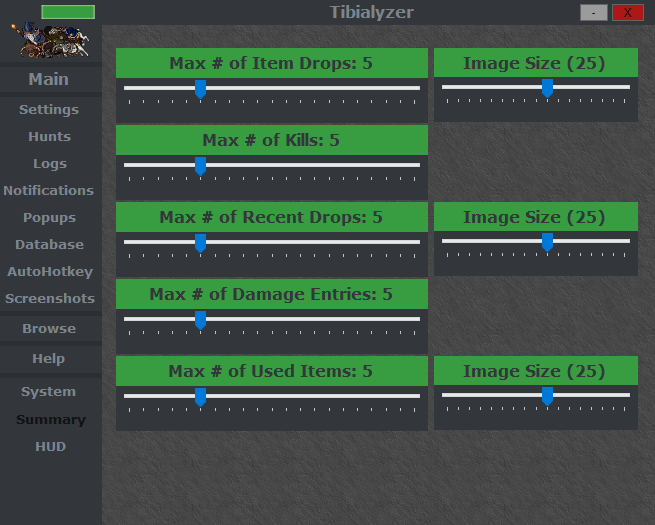Close Tibialyzer with the red X button
The image size is (655, 525).
(x=628, y=13)
